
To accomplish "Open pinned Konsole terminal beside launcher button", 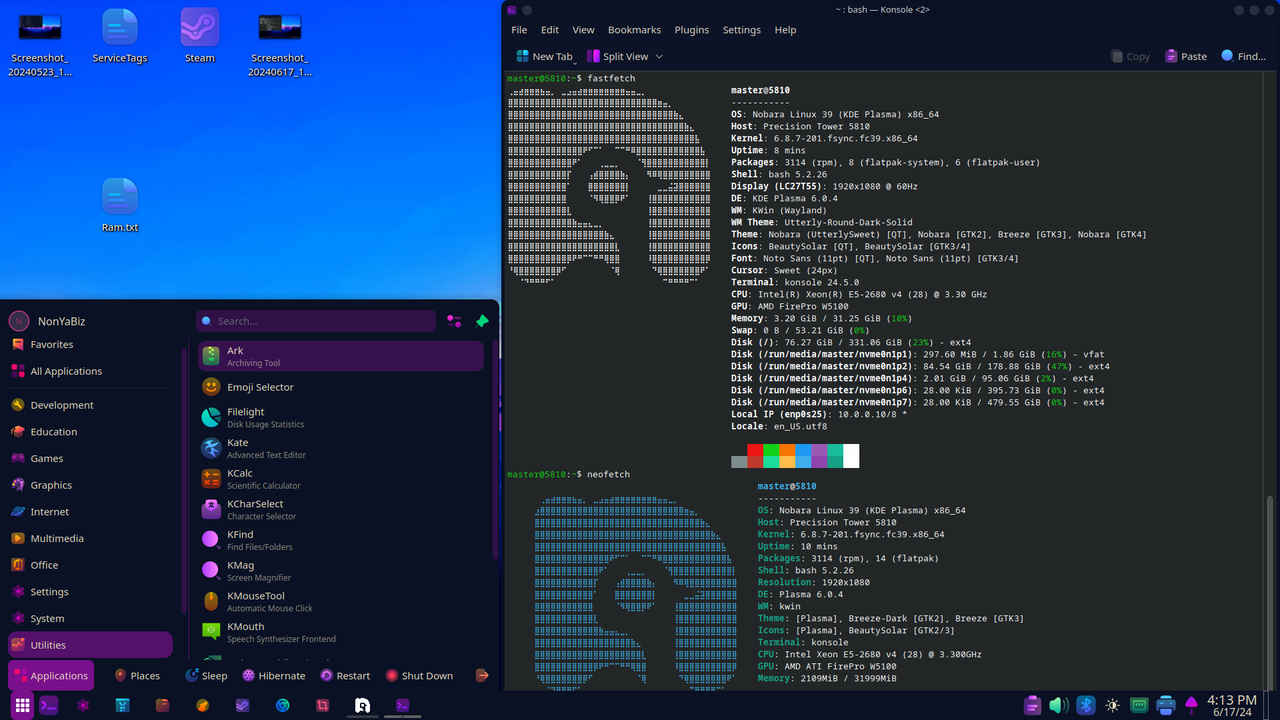I will click(x=48, y=705).
